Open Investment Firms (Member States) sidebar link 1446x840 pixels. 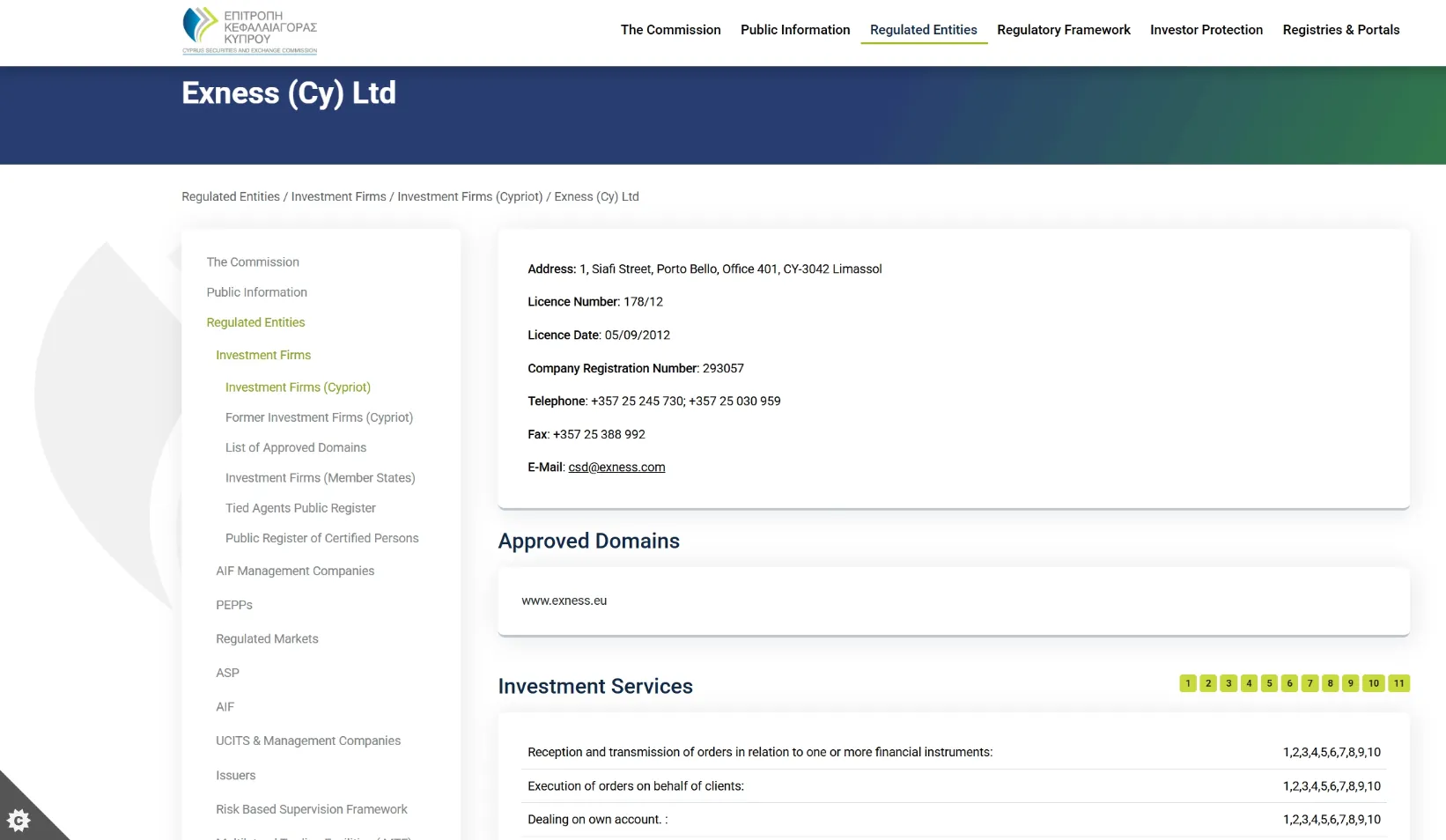click(320, 478)
